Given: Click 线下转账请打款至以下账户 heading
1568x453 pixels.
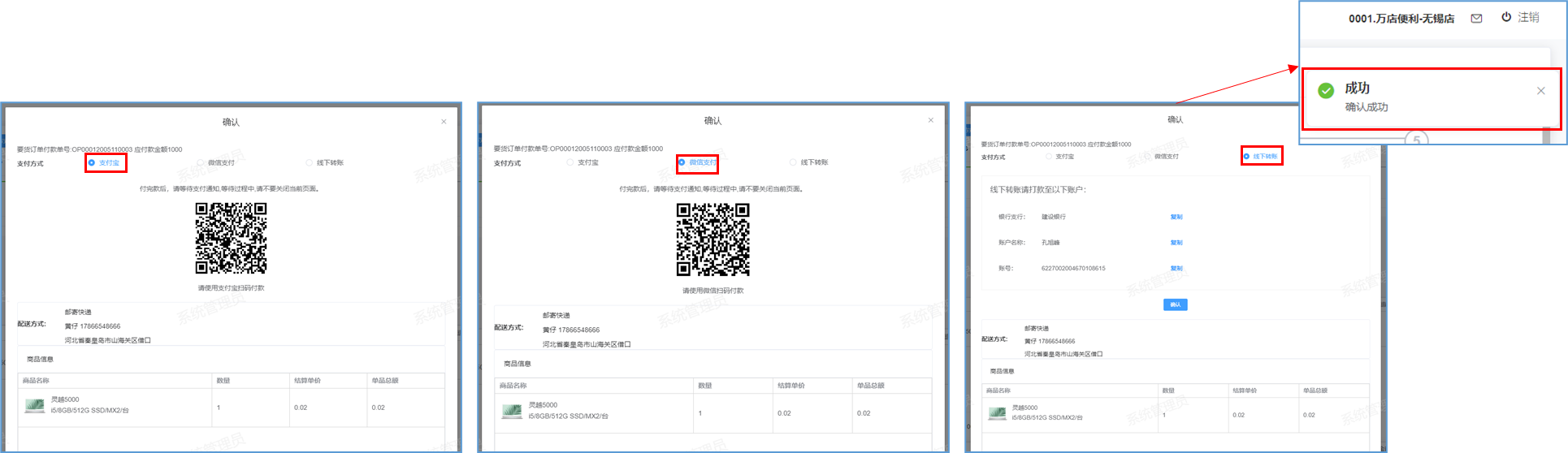Looking at the screenshot, I should coord(1037,190).
